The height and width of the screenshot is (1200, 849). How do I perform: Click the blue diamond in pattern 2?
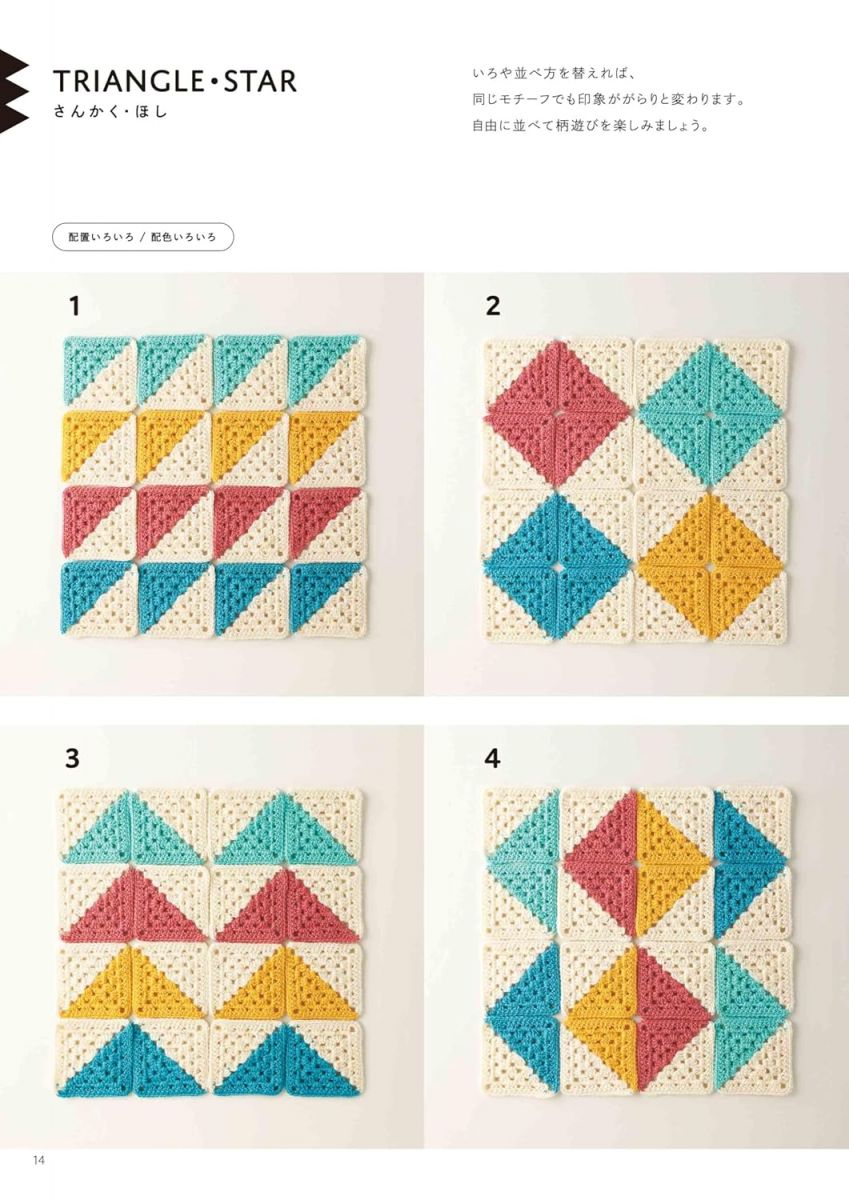coord(558,567)
